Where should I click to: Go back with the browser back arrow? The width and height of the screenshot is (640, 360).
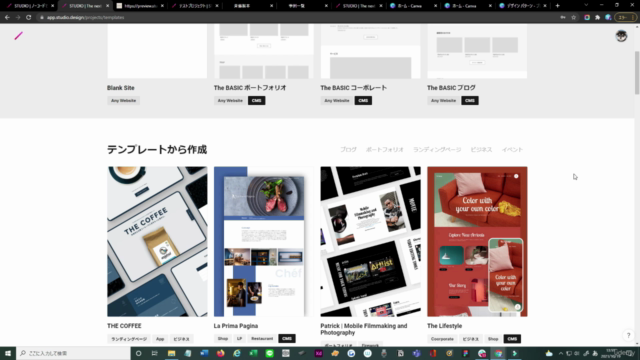pos(7,18)
